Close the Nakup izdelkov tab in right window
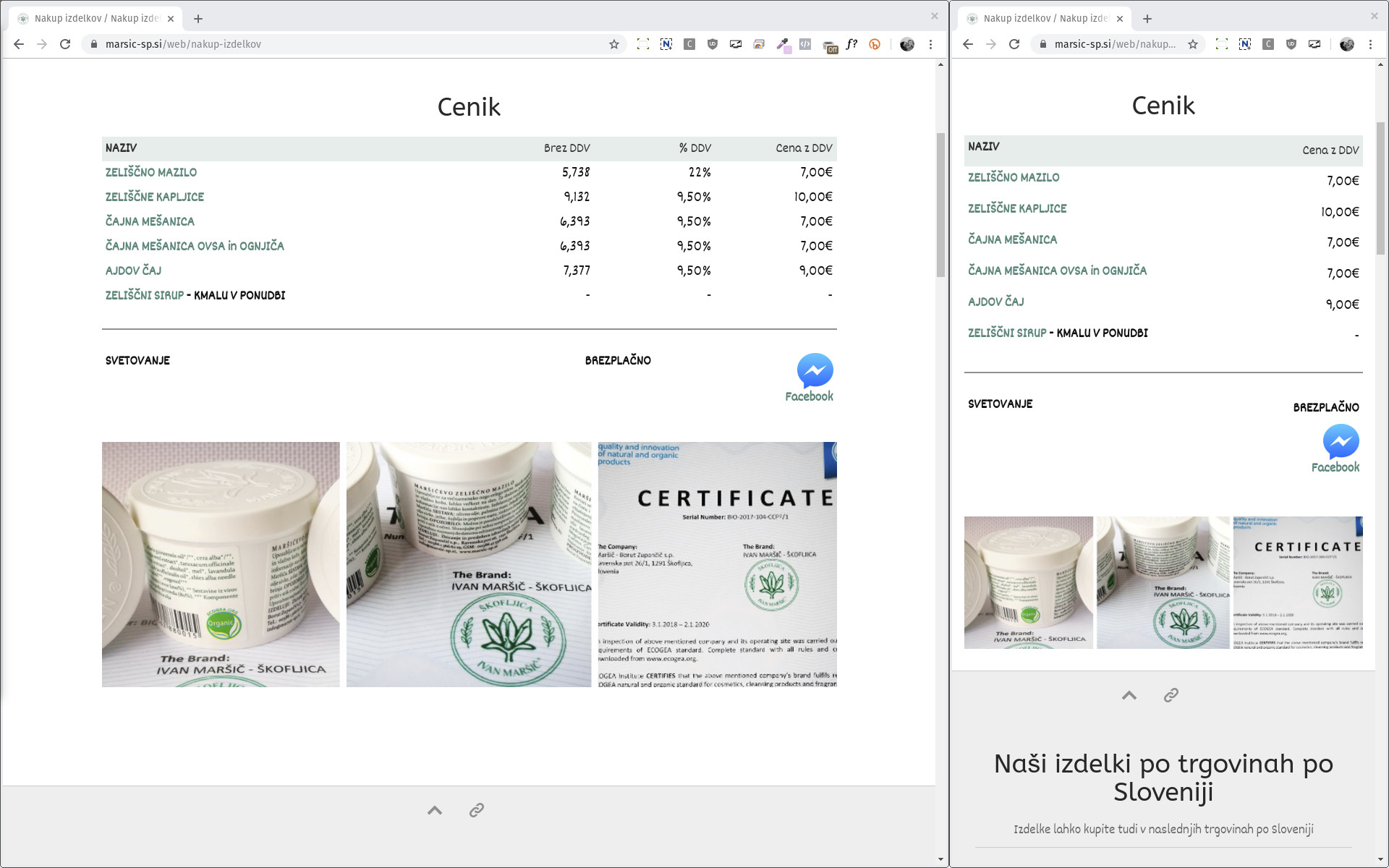Image resolution: width=1389 pixels, height=868 pixels. (x=1120, y=19)
